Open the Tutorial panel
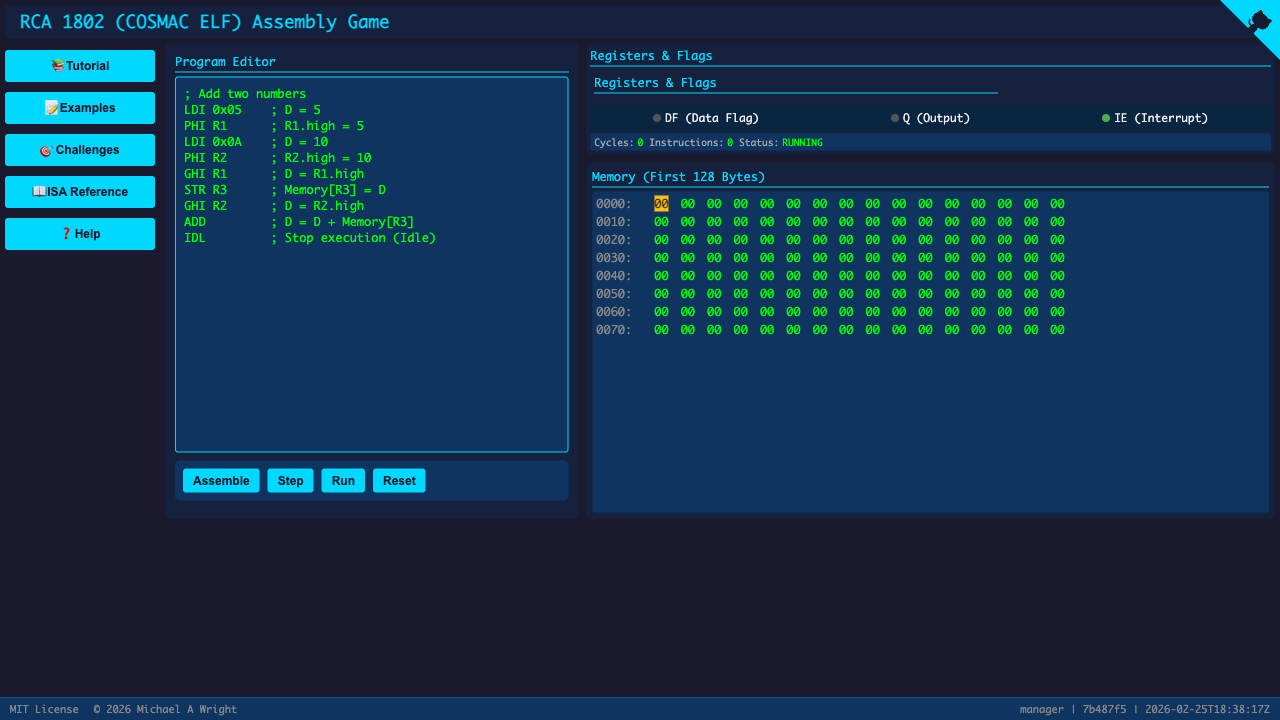 coord(80,66)
